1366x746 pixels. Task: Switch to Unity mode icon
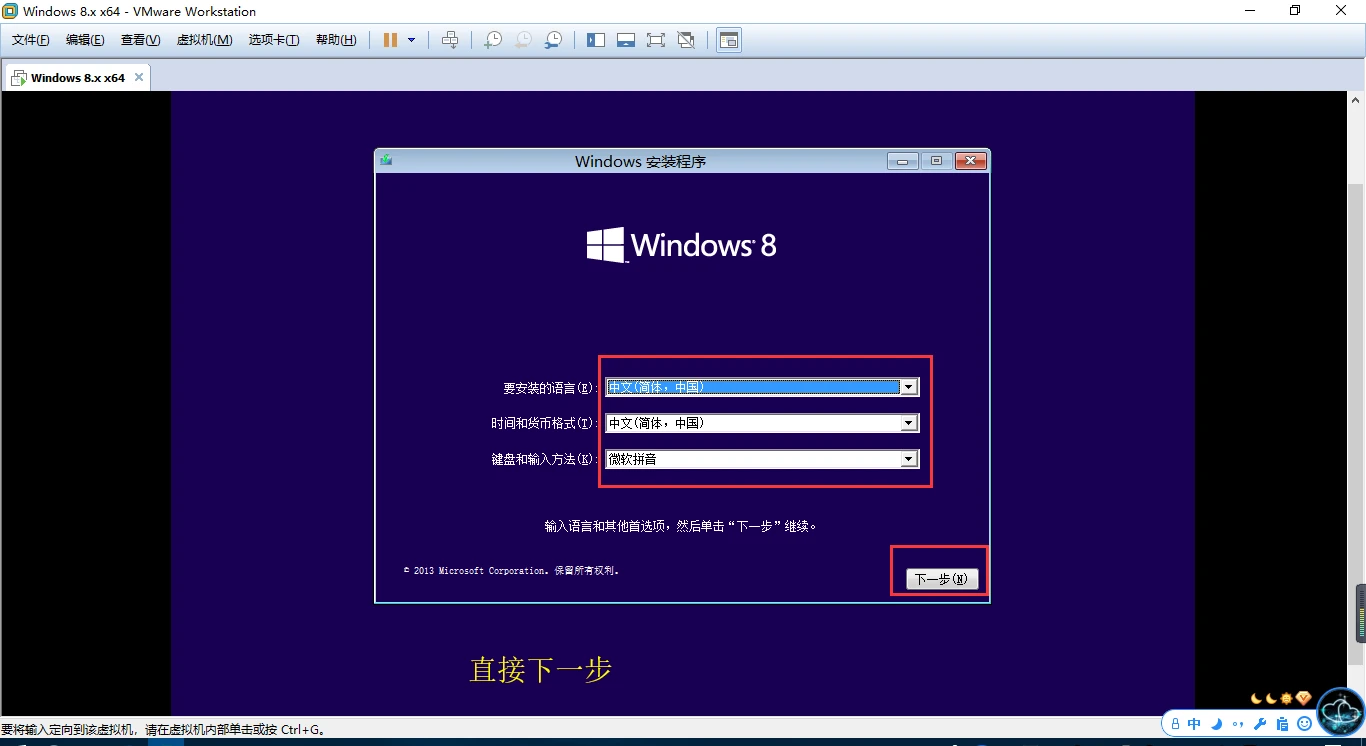click(x=686, y=40)
